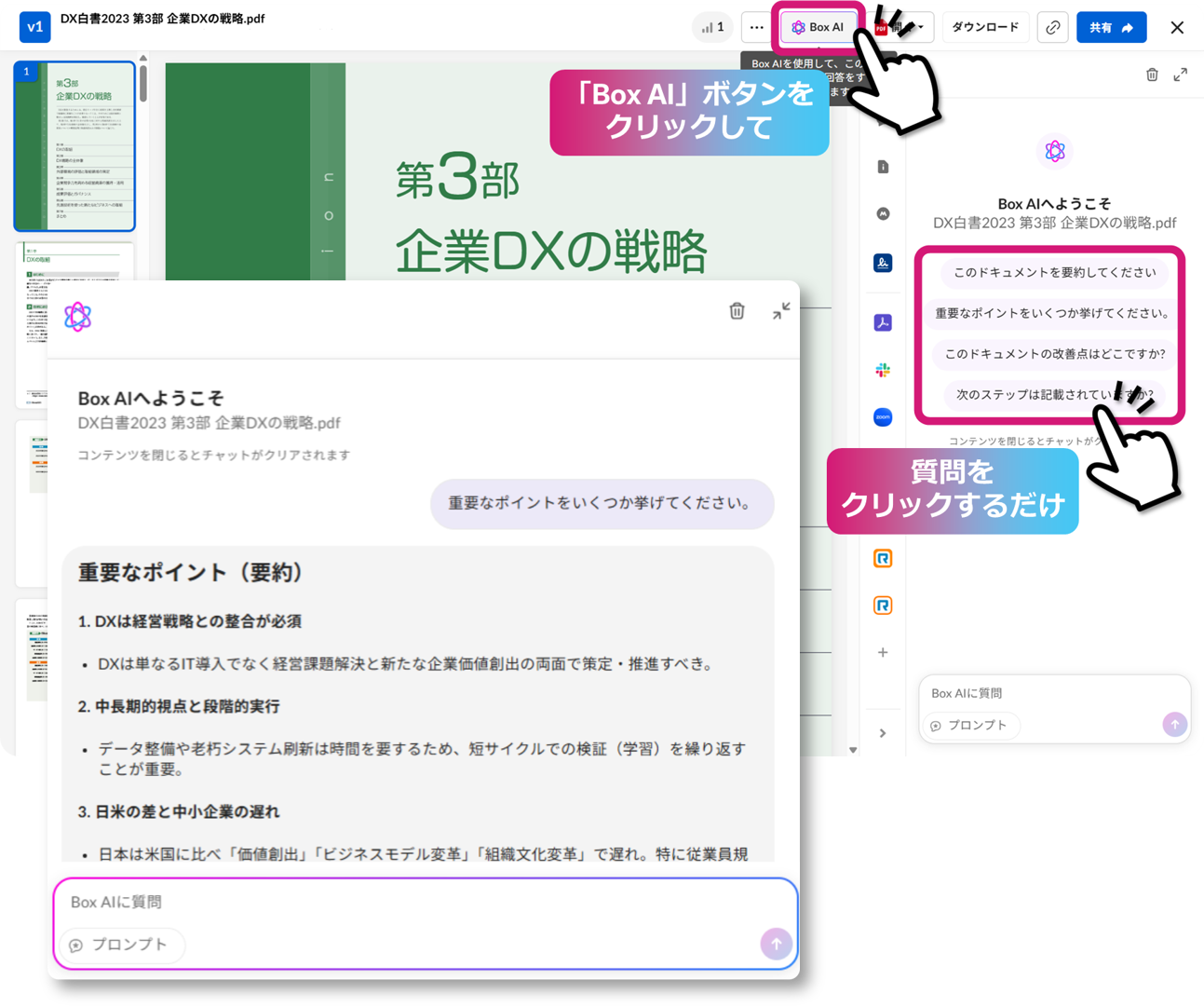Download the DX白書 PDF file
This screenshot has width=1204, height=1007.
985,27
